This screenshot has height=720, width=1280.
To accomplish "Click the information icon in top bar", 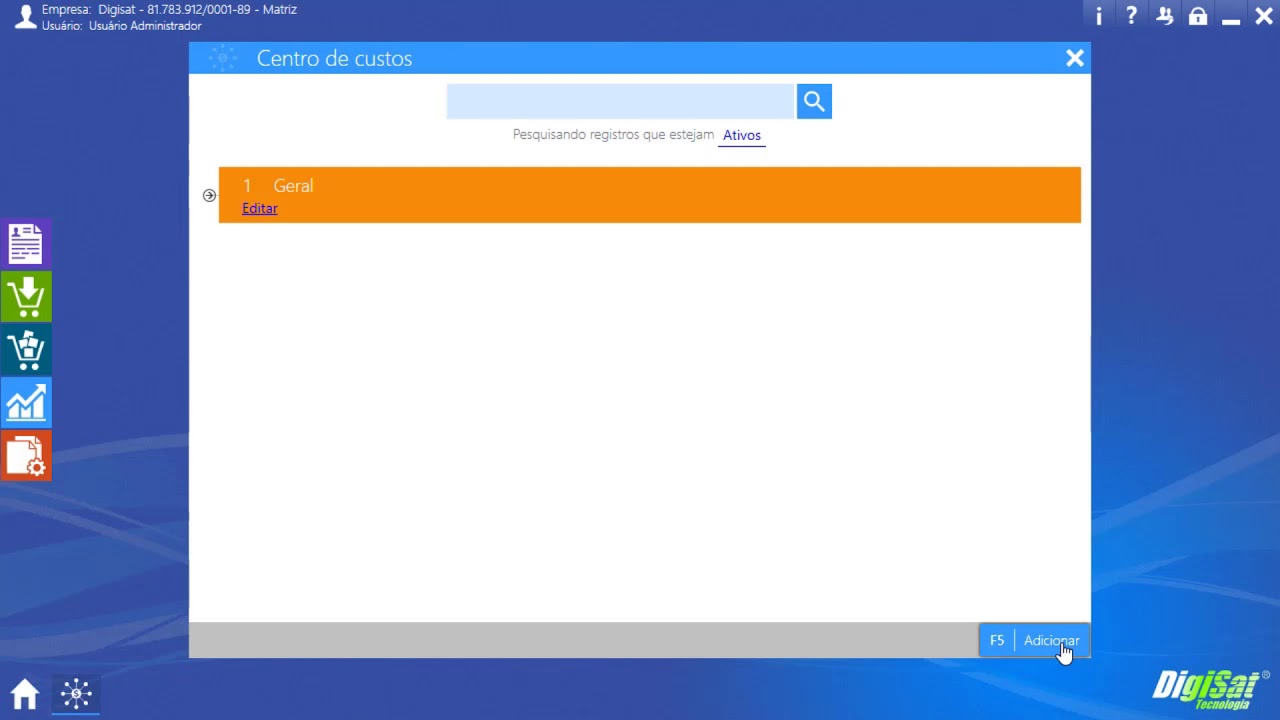I will tap(1099, 16).
